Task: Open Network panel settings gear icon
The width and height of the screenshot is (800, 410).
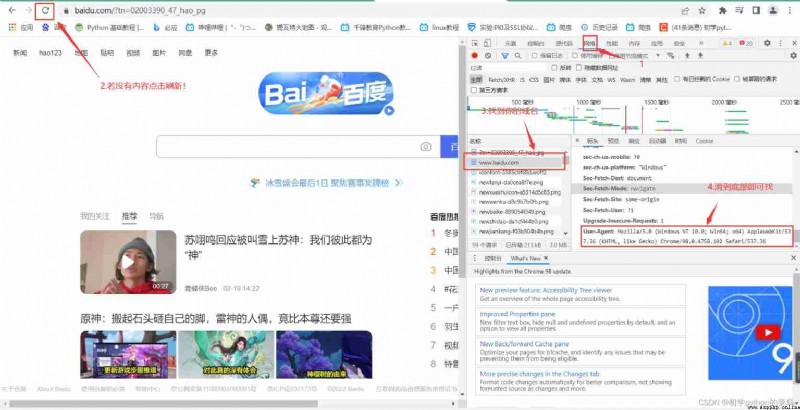Action: [793, 56]
